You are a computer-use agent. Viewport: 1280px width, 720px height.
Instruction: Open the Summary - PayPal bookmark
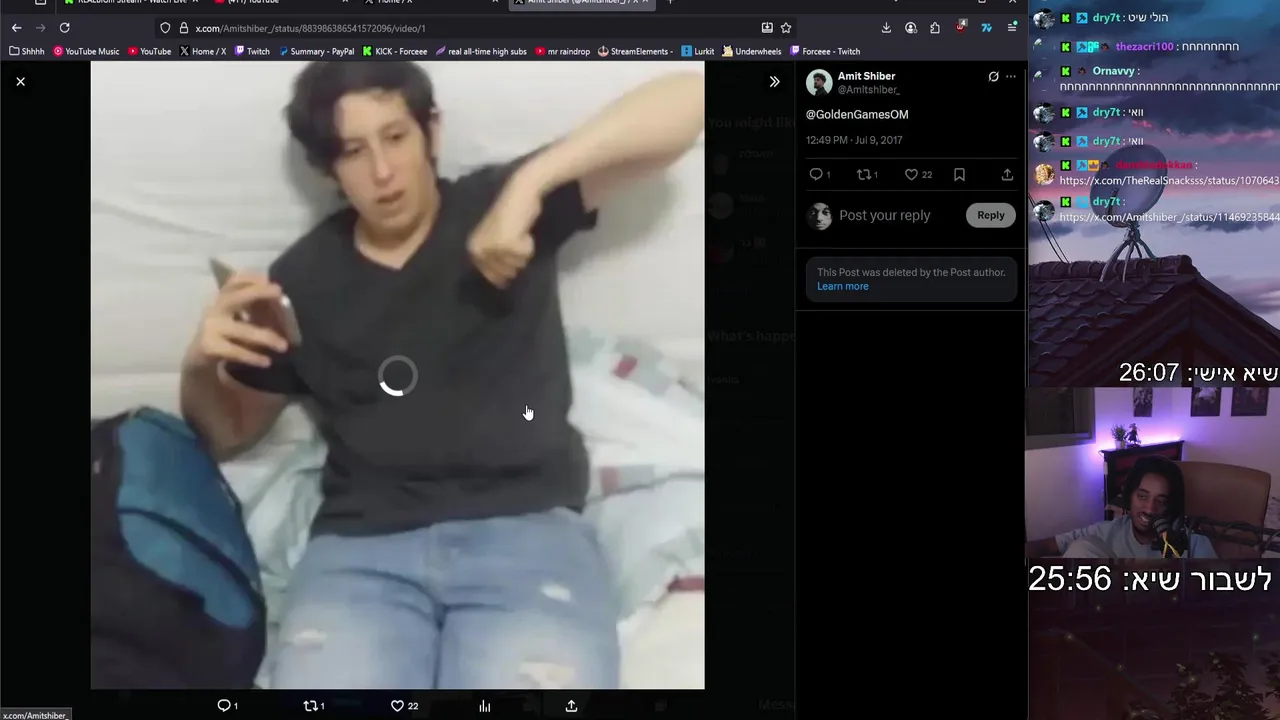(x=316, y=51)
